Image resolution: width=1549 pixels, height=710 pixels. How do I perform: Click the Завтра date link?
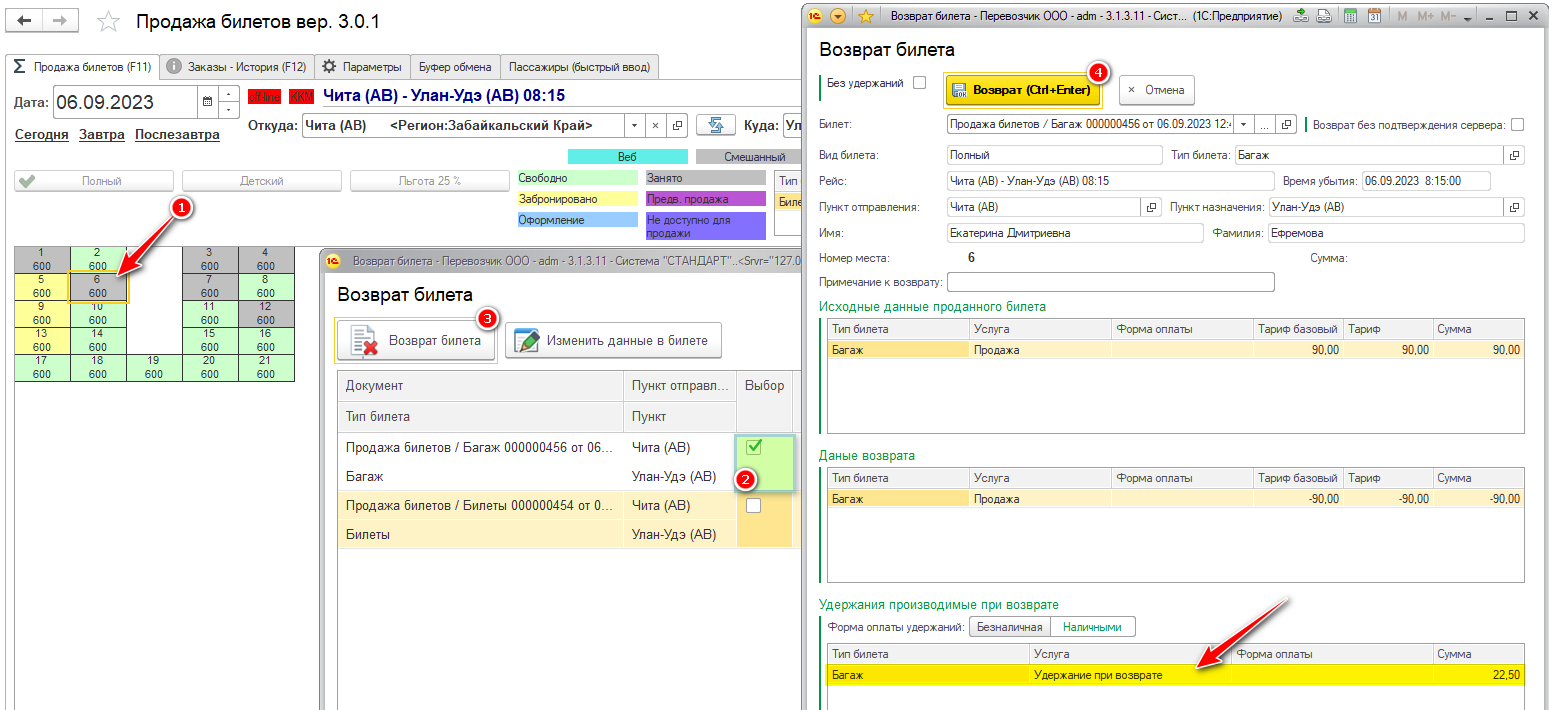click(x=102, y=134)
